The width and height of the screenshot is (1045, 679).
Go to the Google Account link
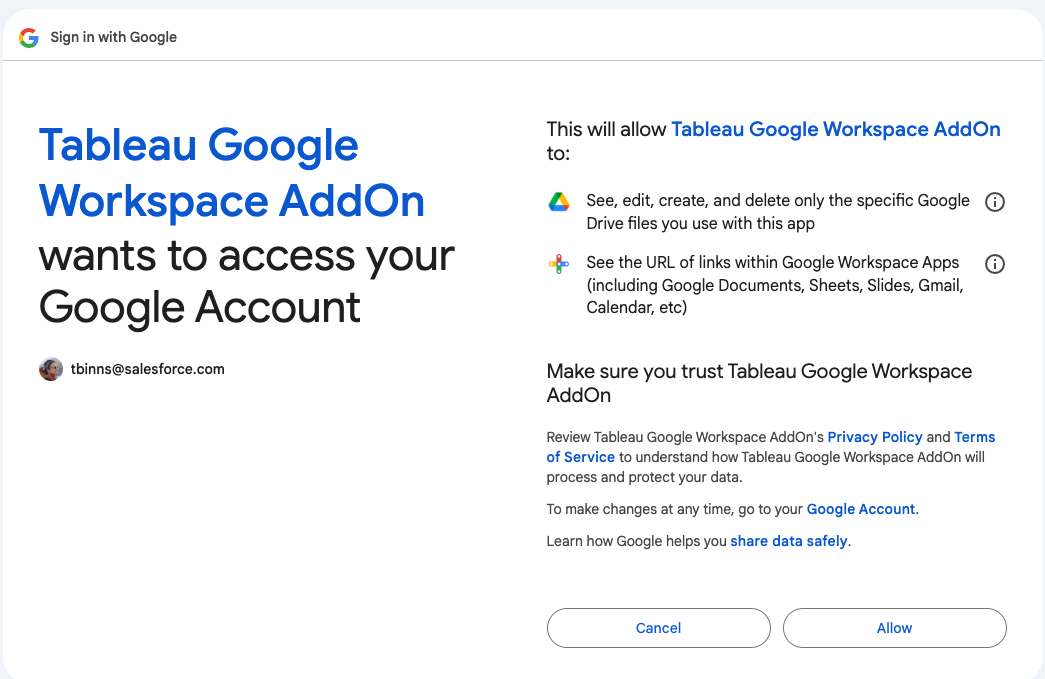click(x=860, y=509)
